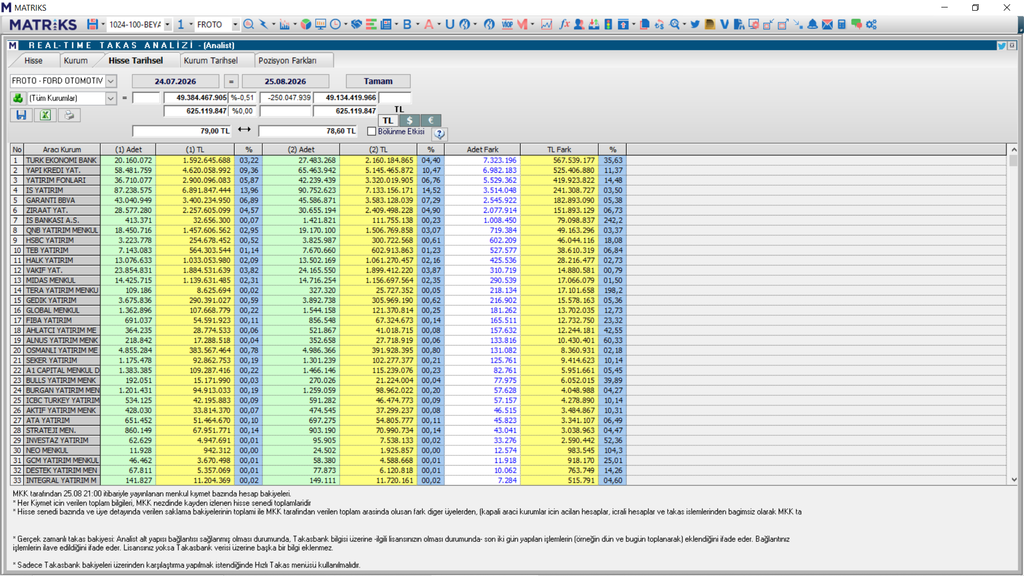The image size is (1024, 576).
Task: Select TL currency toggle
Action: tap(388, 120)
